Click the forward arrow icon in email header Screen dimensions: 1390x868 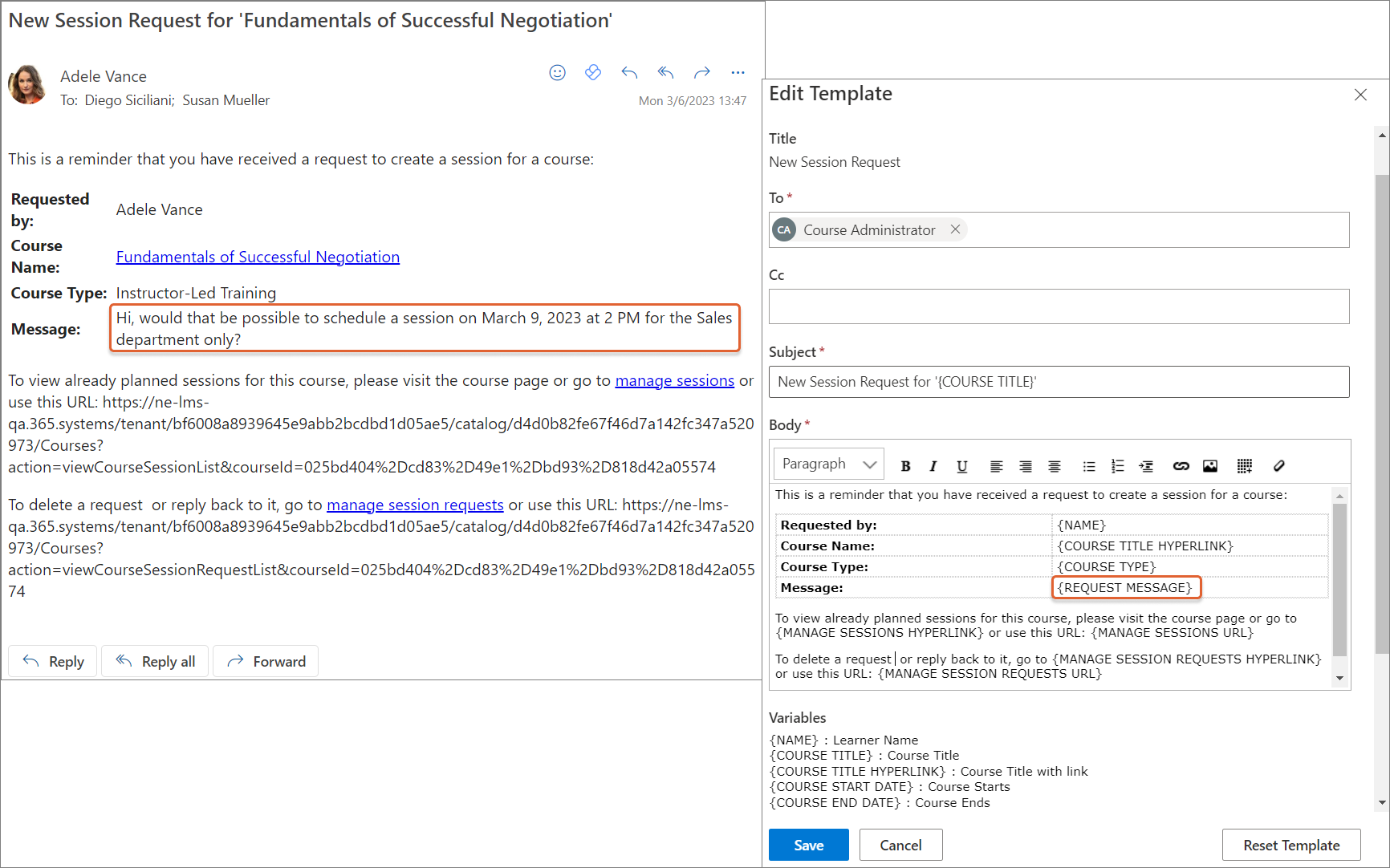click(702, 73)
